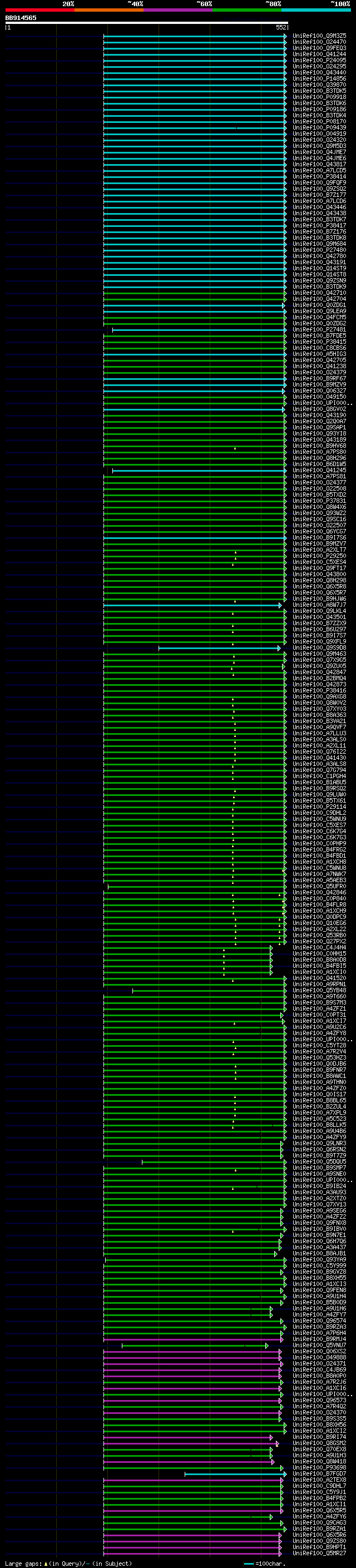Select label UniRef100_C0PT31
Viewport: 356px width, 1568px height.
319,1014
